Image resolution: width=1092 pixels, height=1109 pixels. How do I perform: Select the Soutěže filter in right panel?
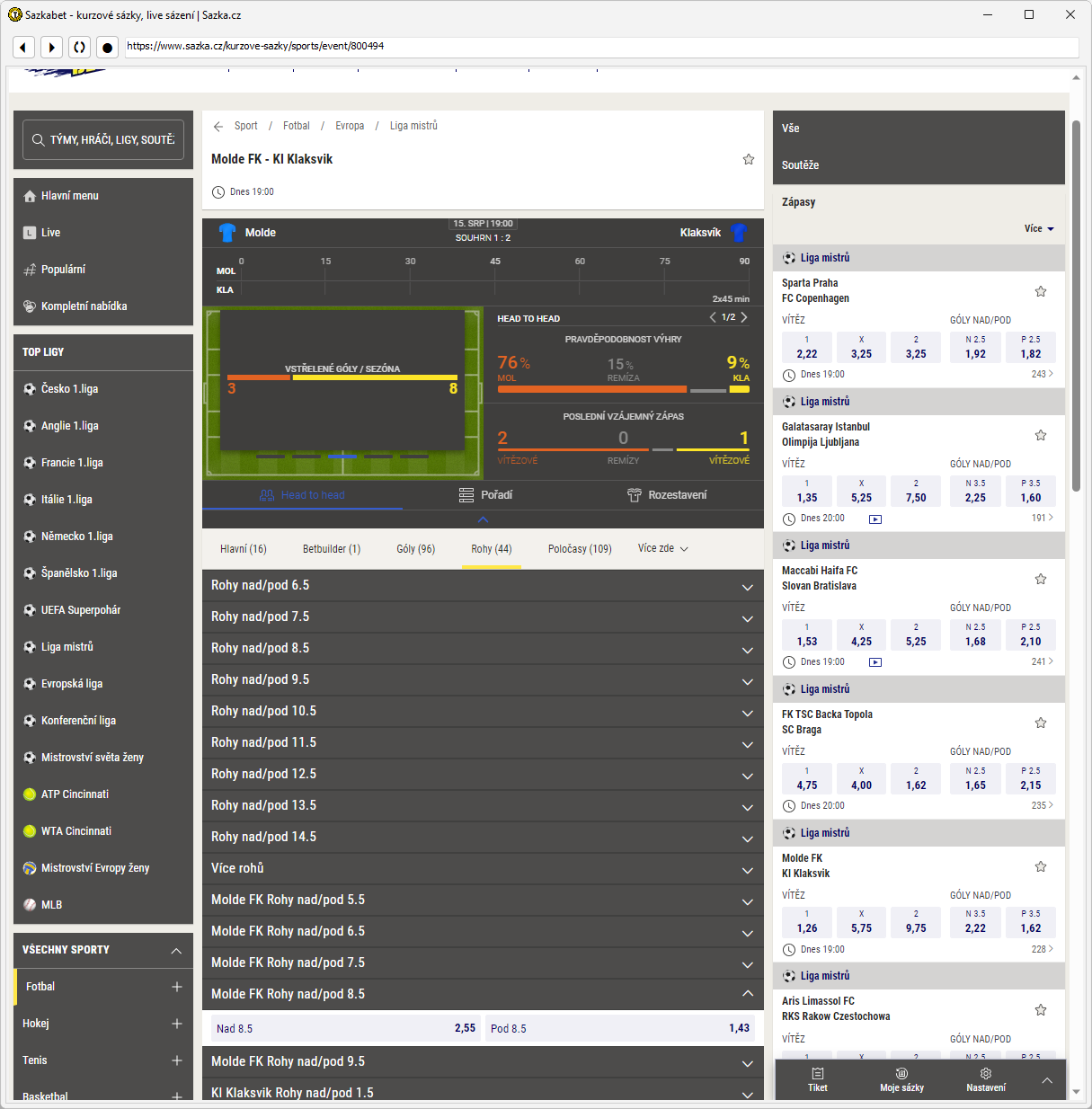click(801, 165)
